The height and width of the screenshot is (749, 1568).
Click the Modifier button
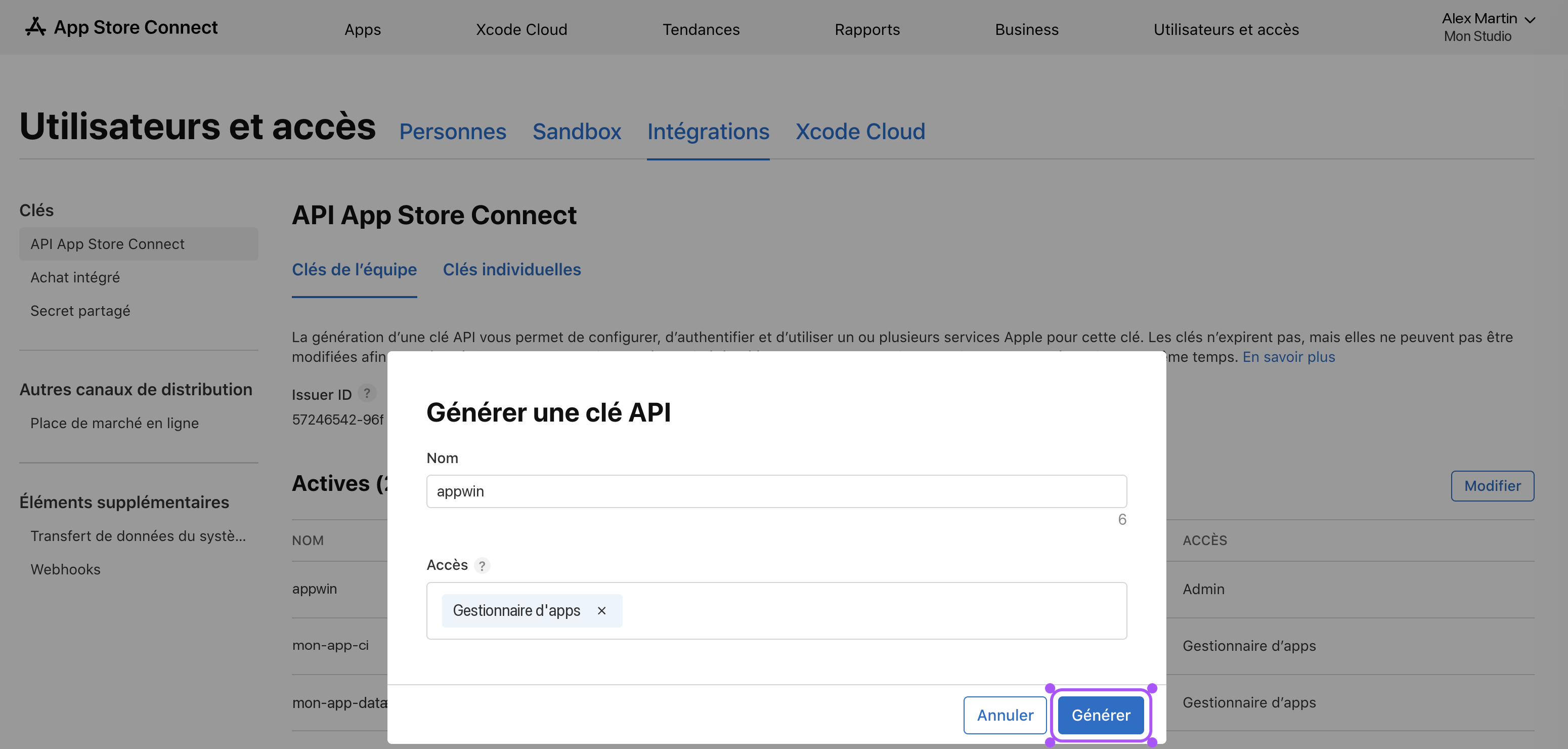point(1492,486)
